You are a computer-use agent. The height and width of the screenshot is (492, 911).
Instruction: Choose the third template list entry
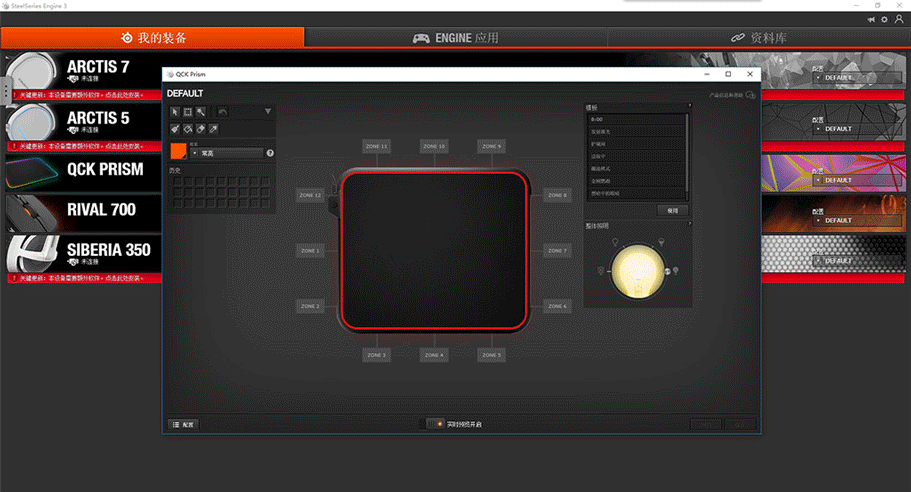(636, 144)
